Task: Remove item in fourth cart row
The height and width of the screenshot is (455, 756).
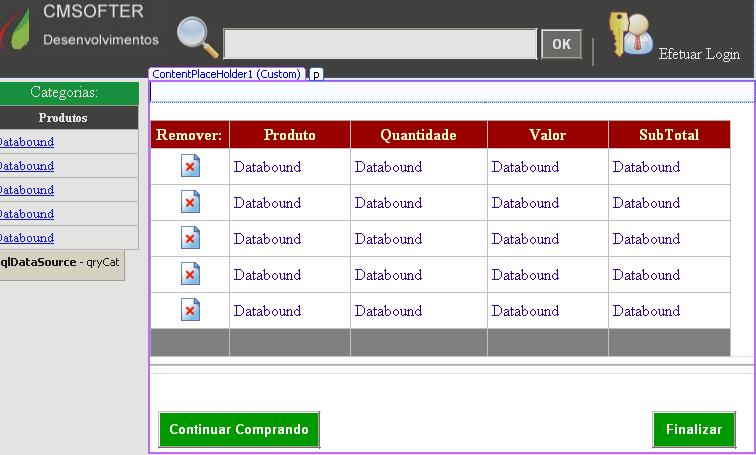Action: [190, 275]
